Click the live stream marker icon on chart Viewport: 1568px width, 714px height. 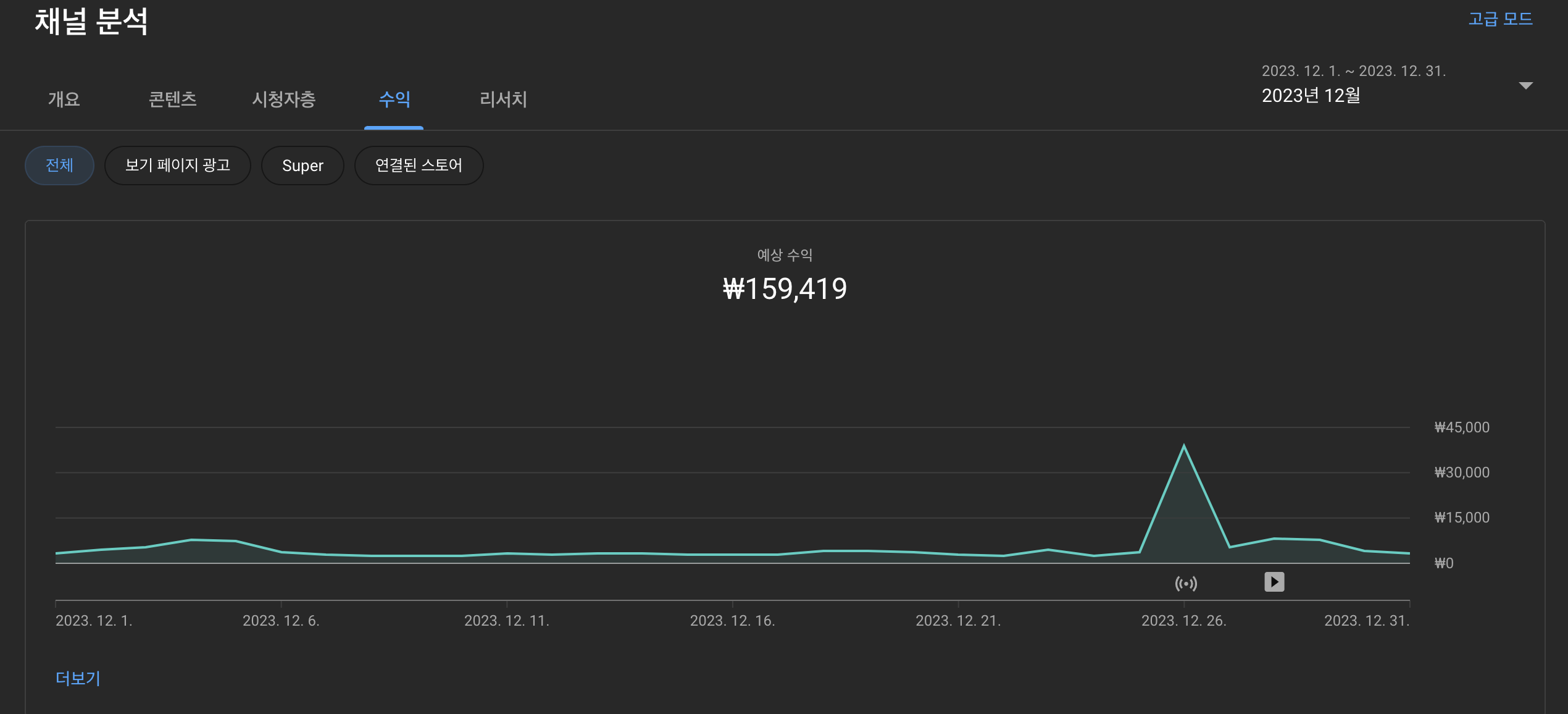point(1186,583)
